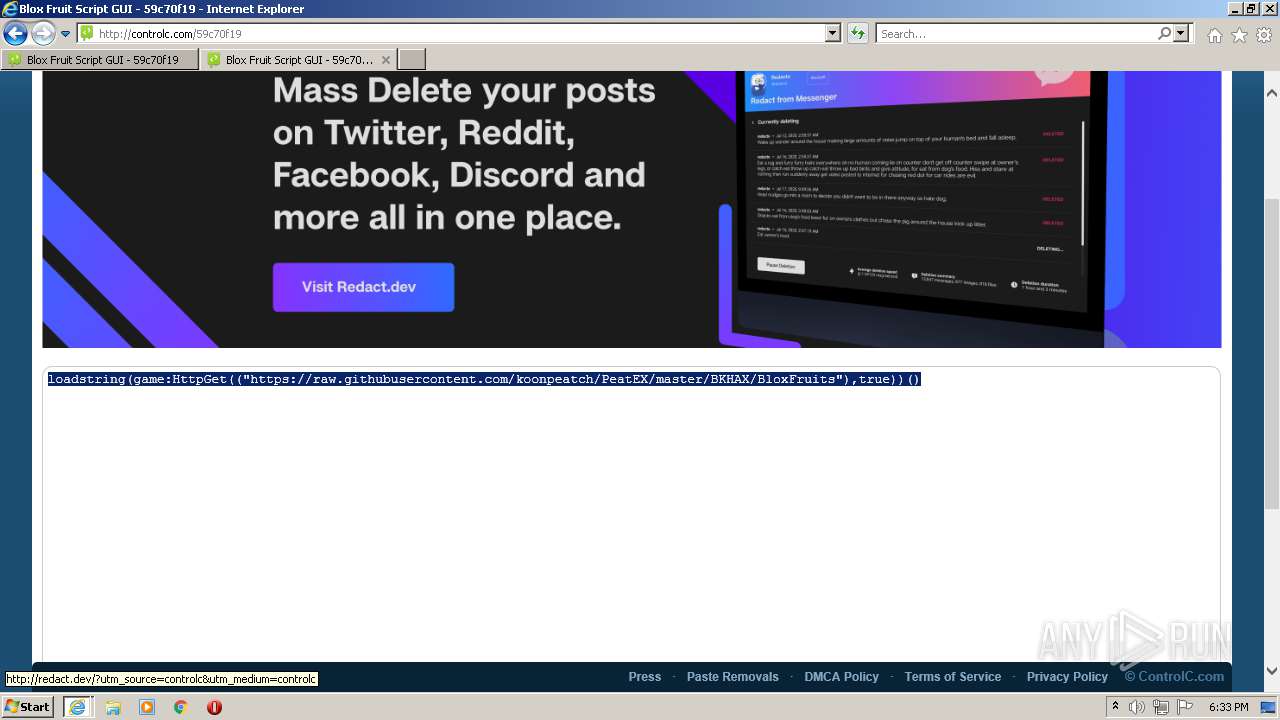Open the Terms of Service link
Image resolution: width=1280 pixels, height=720 pixels.
click(x=953, y=677)
